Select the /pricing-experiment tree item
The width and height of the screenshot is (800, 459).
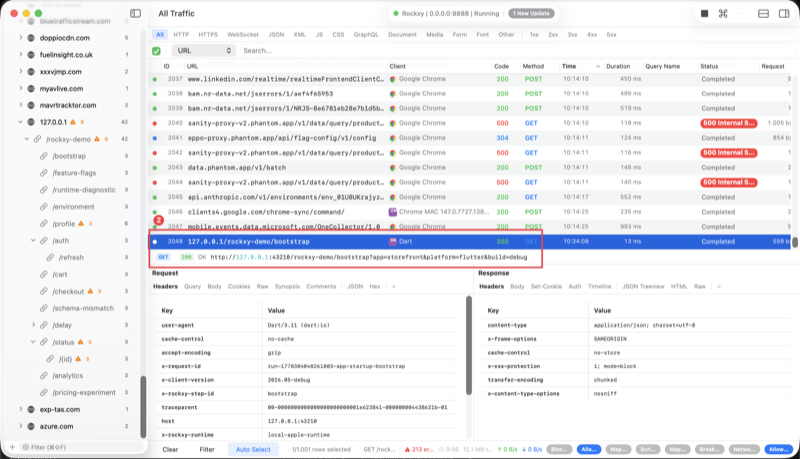84,392
